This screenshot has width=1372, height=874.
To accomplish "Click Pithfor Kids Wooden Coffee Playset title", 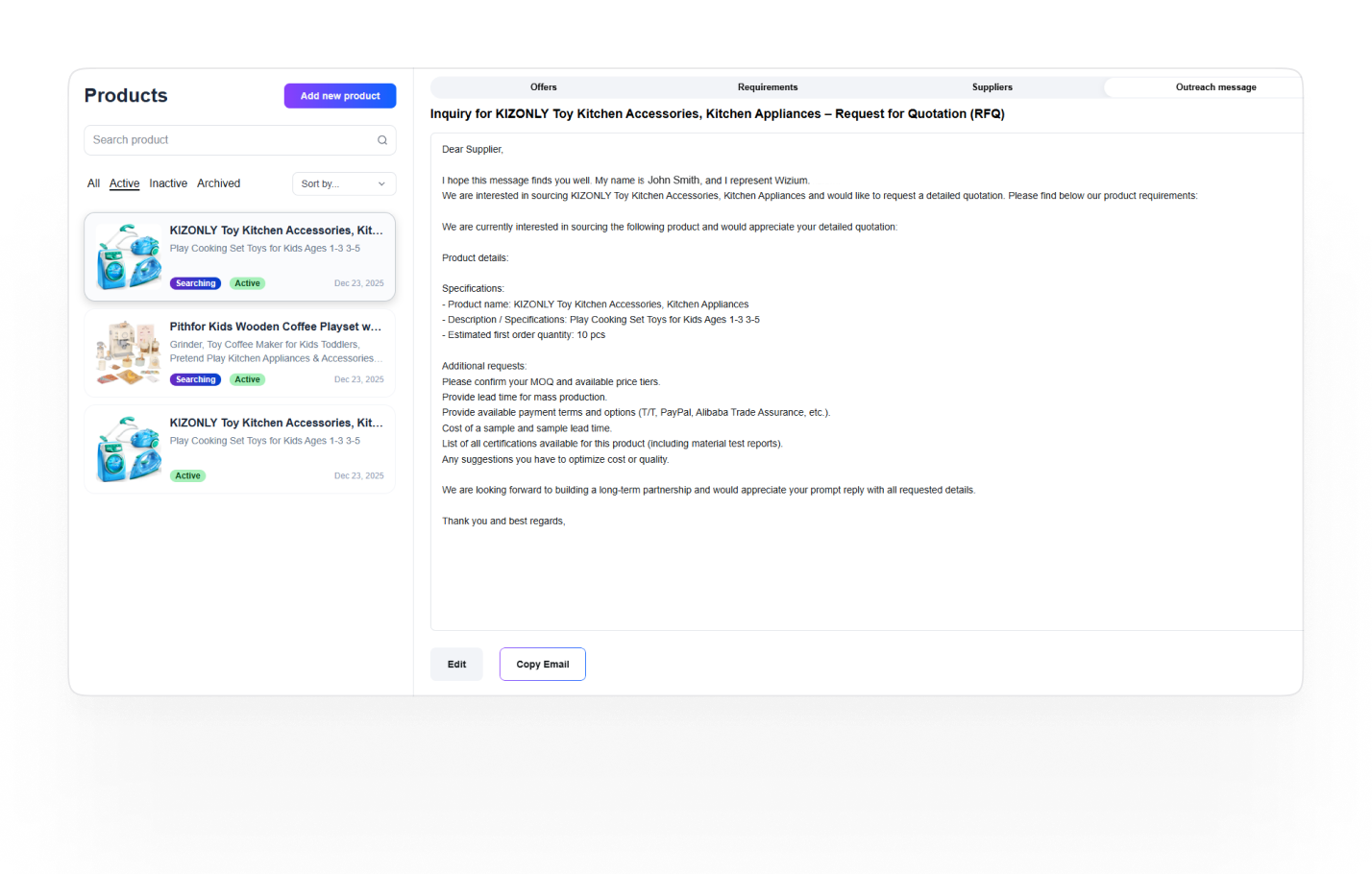I will [x=276, y=327].
